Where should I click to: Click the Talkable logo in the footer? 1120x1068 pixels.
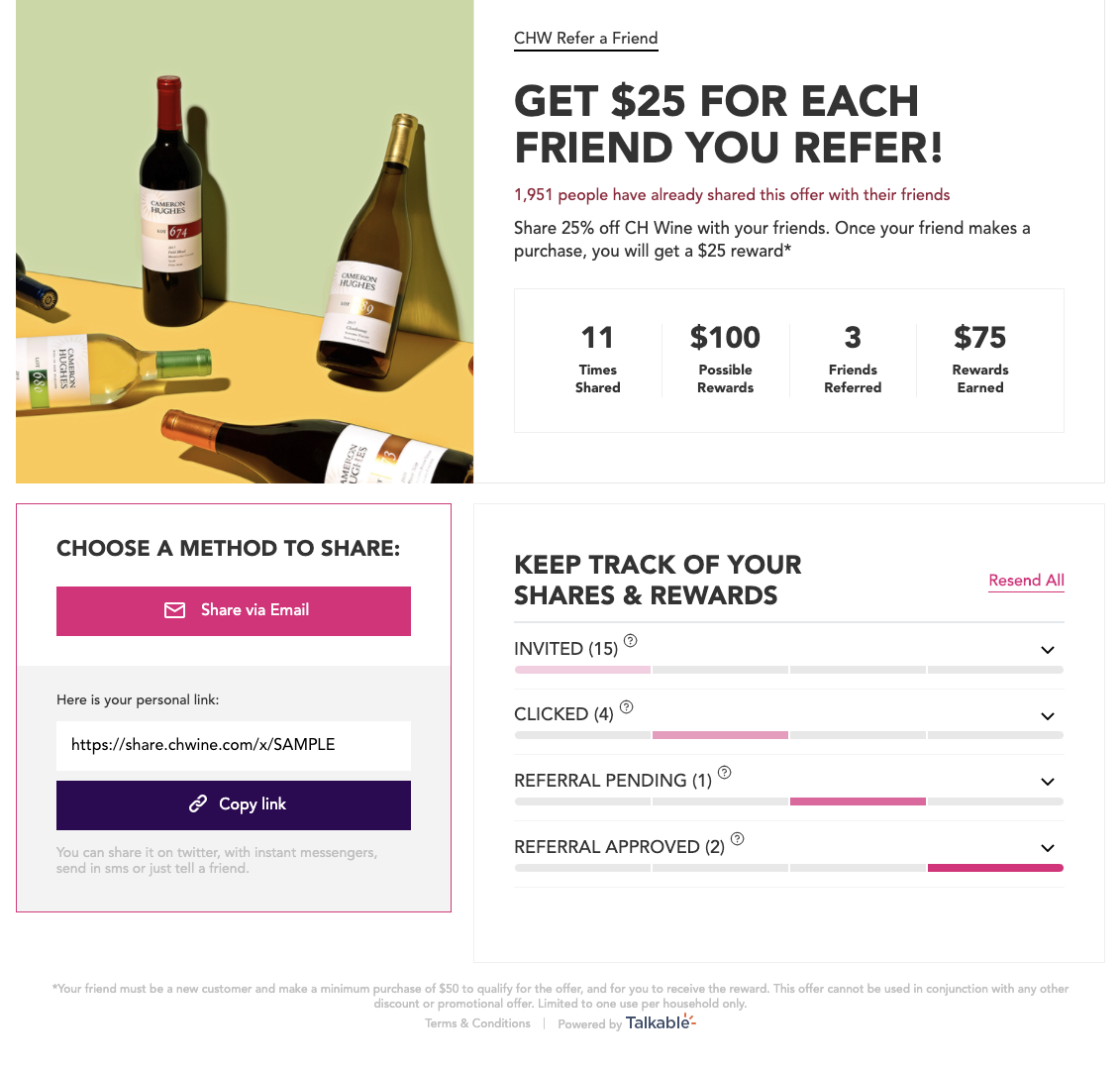tap(661, 1022)
